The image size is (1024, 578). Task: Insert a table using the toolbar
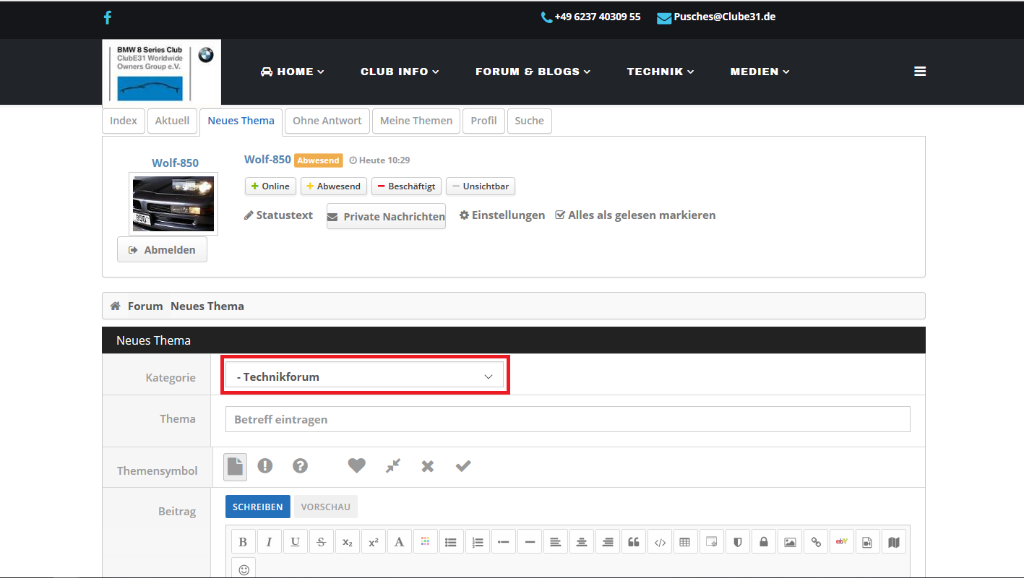tap(685, 542)
